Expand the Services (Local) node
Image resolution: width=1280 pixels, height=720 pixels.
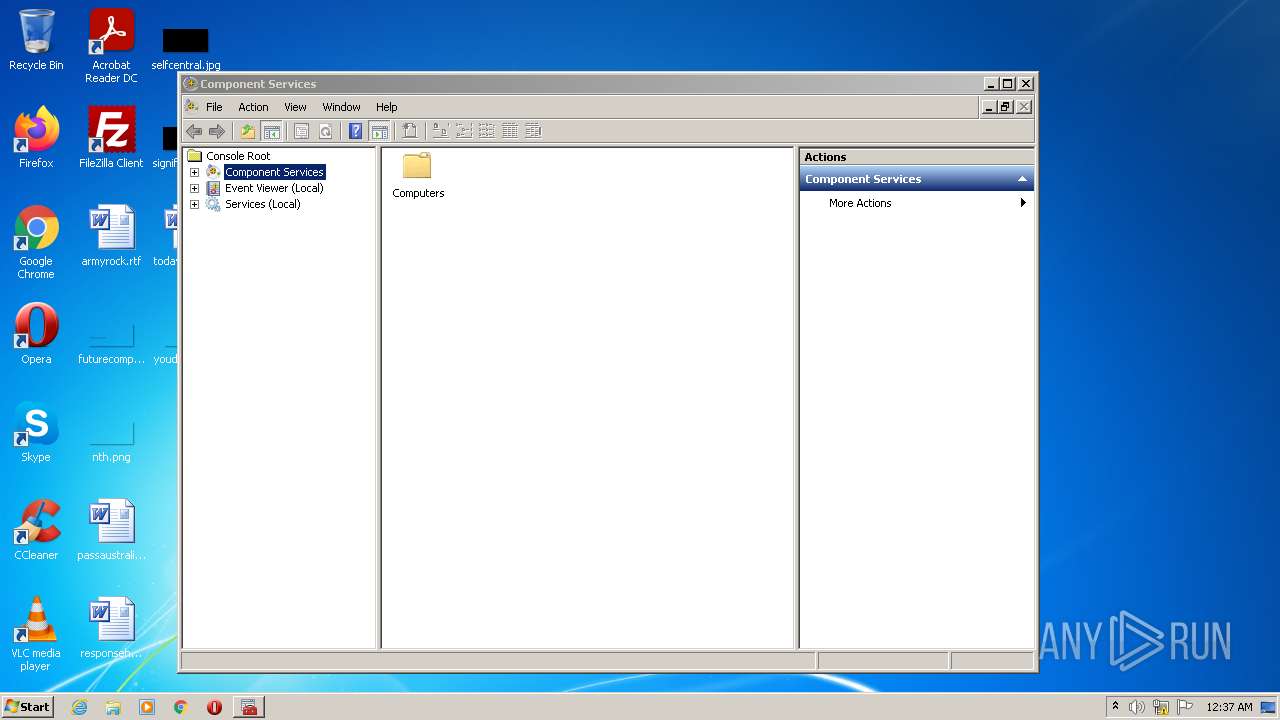tap(194, 204)
